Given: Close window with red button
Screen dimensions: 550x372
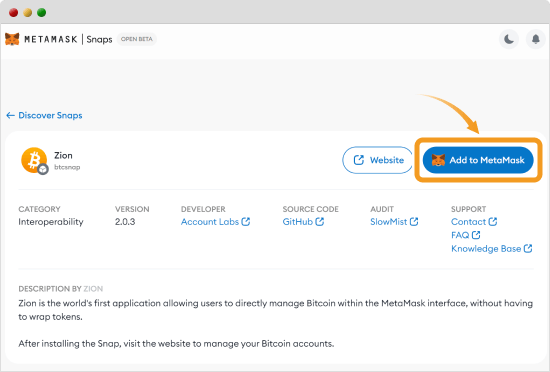Looking at the screenshot, I should click(14, 13).
